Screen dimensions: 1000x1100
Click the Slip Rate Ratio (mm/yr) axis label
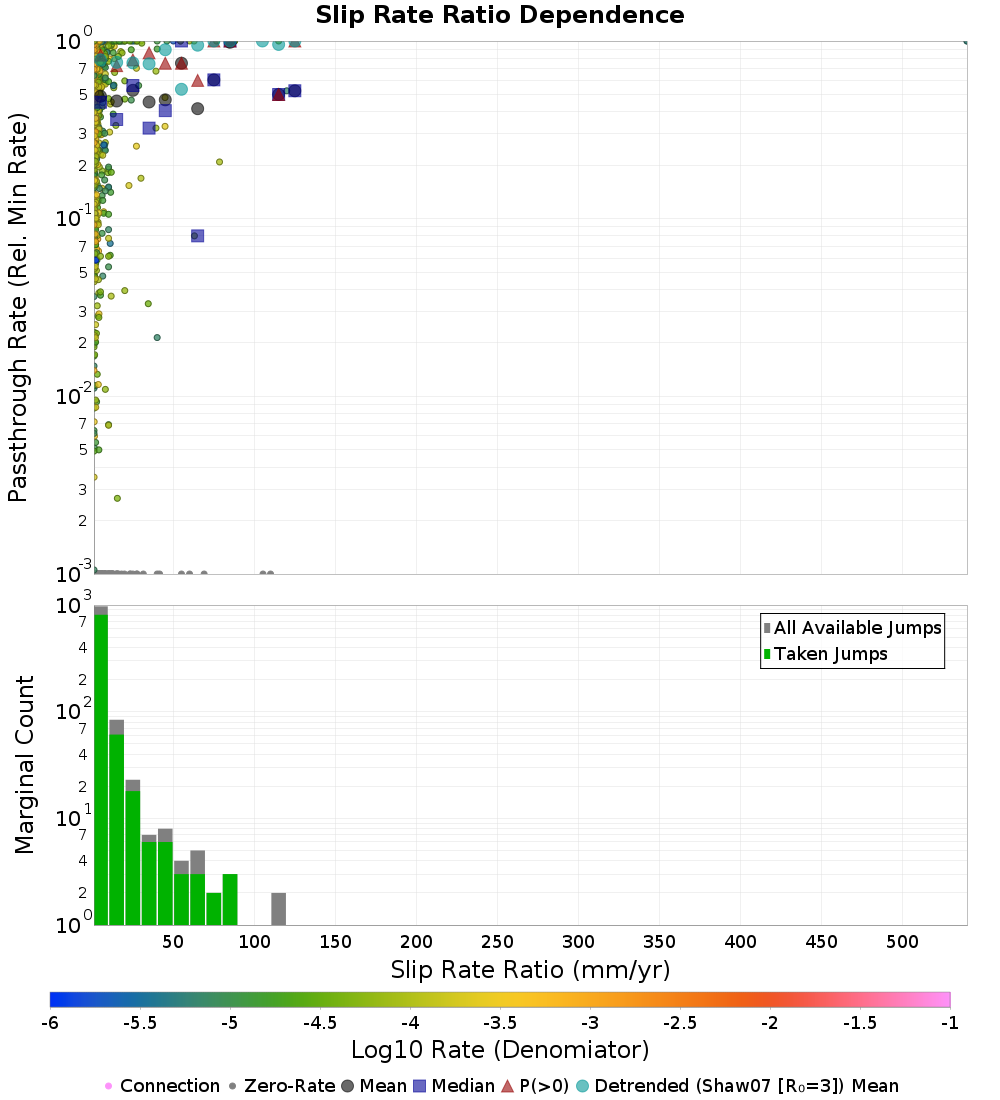(530, 969)
